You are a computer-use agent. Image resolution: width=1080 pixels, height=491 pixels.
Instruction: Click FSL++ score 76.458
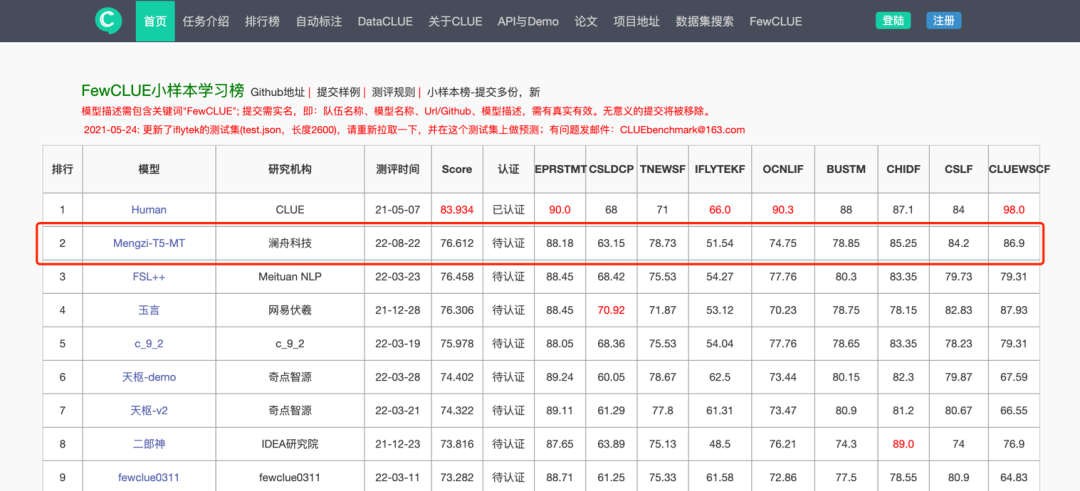457,276
